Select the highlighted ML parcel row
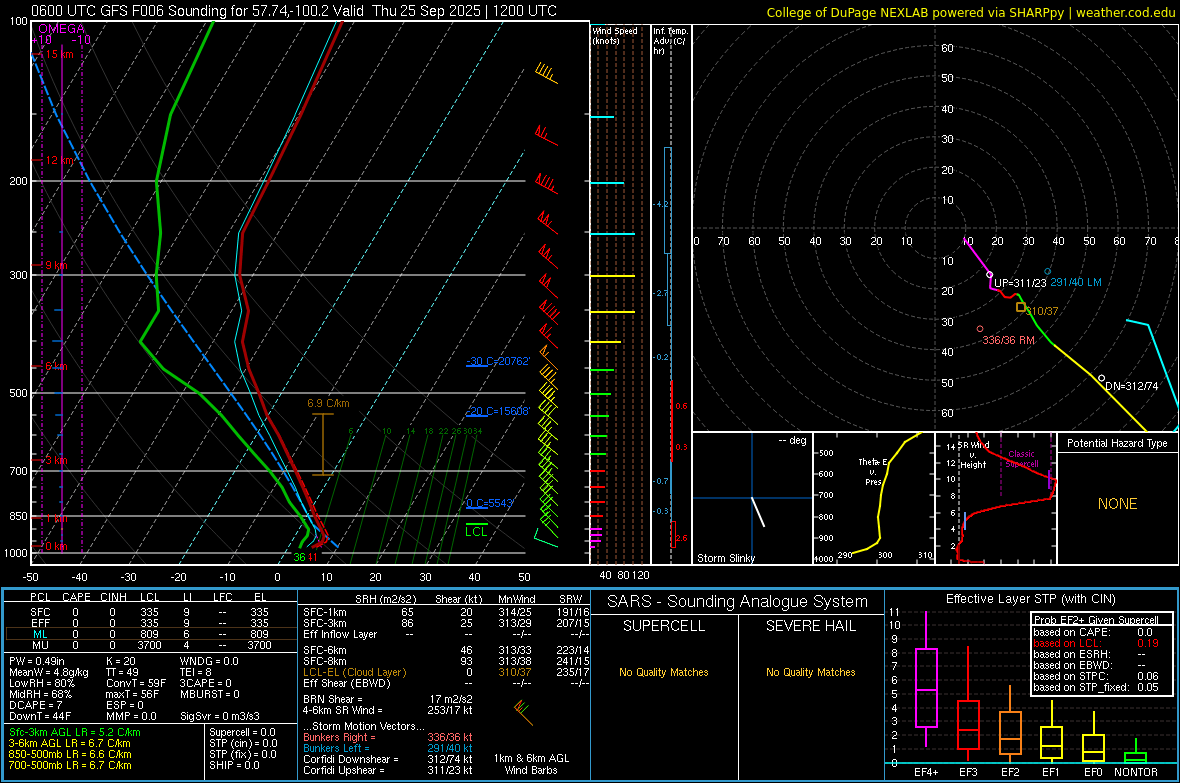 tap(151, 634)
